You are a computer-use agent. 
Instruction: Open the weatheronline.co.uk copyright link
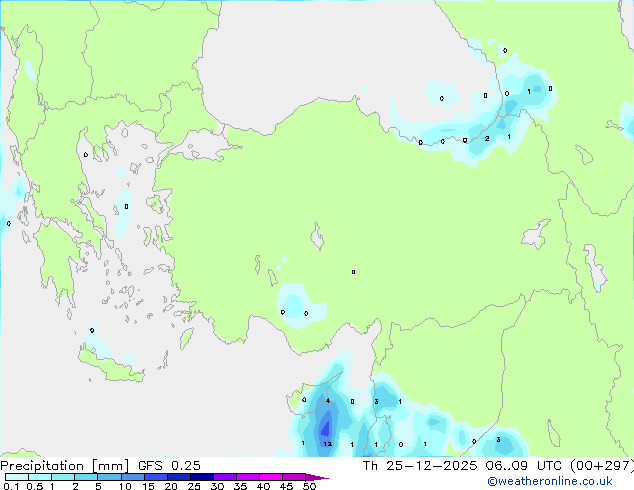pos(550,481)
